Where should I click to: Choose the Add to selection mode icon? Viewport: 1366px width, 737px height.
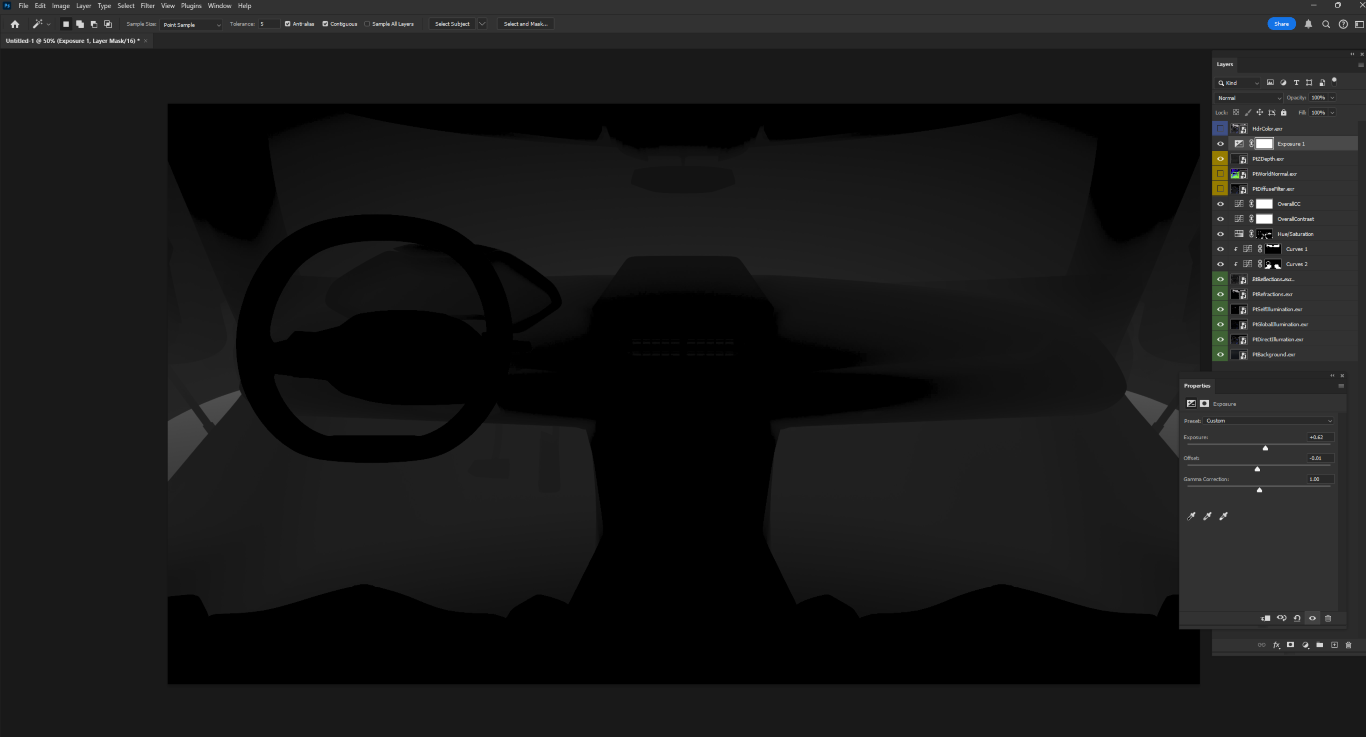tap(80, 24)
